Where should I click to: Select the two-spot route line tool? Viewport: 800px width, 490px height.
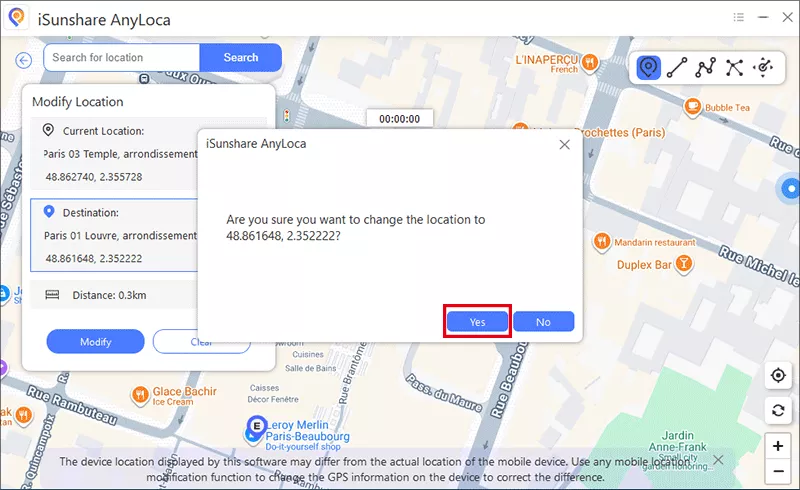pyautogui.click(x=677, y=67)
